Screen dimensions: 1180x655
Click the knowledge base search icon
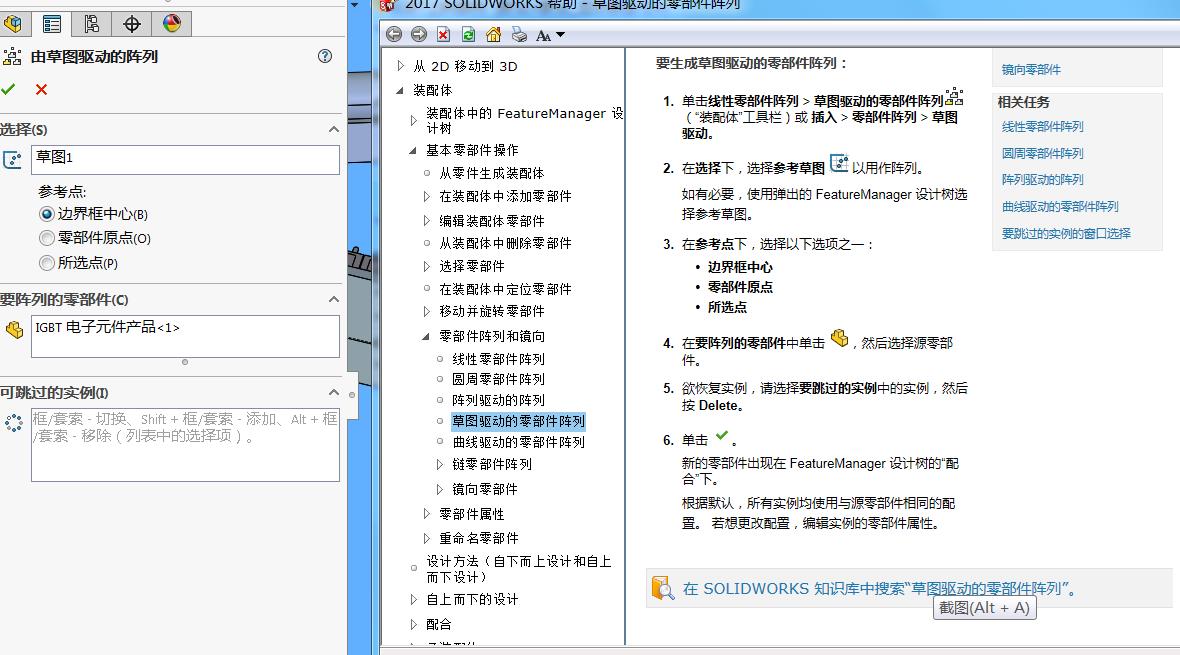[662, 588]
